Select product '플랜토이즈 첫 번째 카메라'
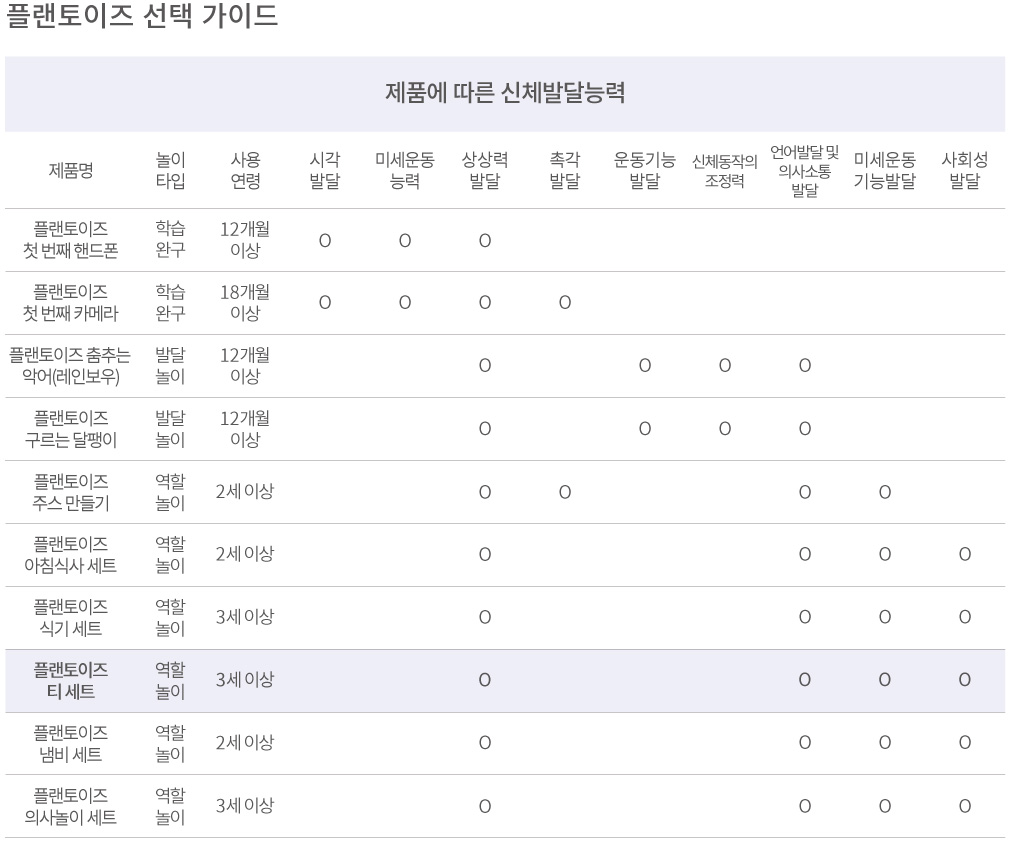 tap(71, 302)
